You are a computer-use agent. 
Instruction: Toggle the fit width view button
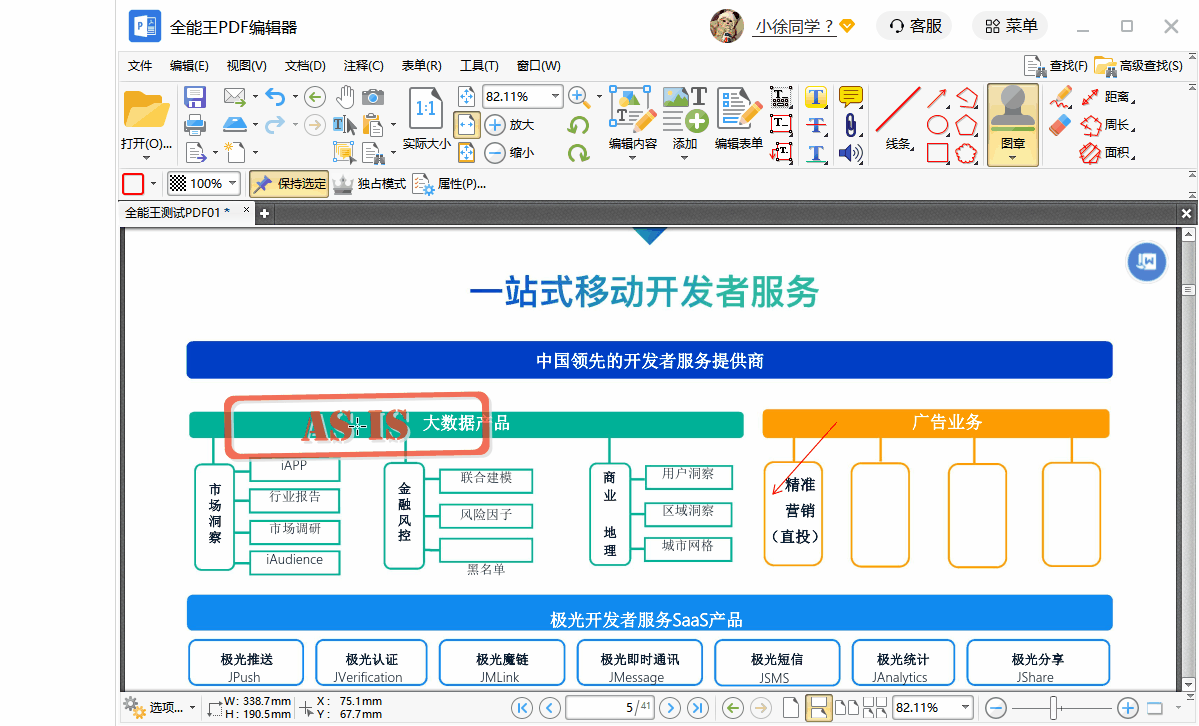point(467,125)
